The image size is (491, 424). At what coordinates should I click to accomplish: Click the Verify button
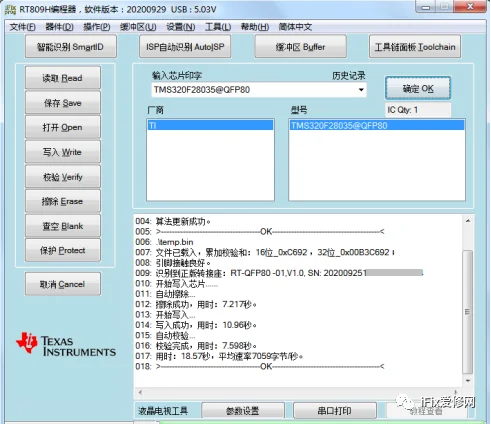coord(63,177)
